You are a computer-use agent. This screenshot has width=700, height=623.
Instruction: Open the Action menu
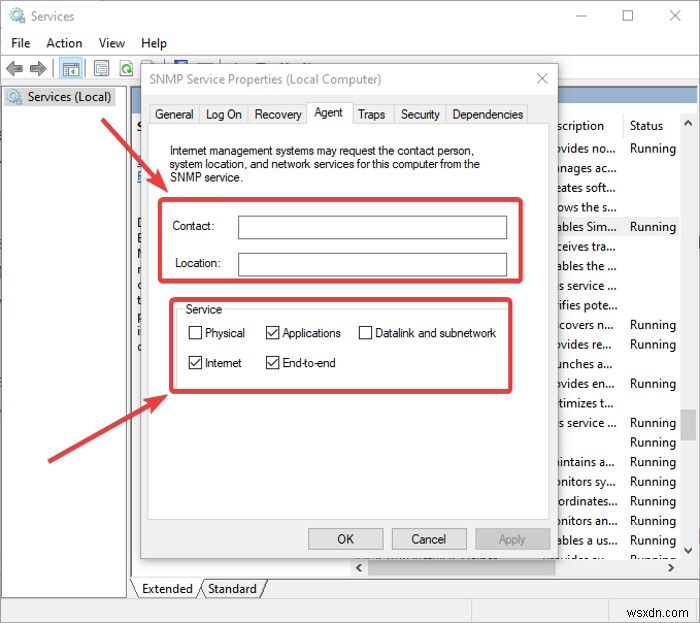coord(64,43)
